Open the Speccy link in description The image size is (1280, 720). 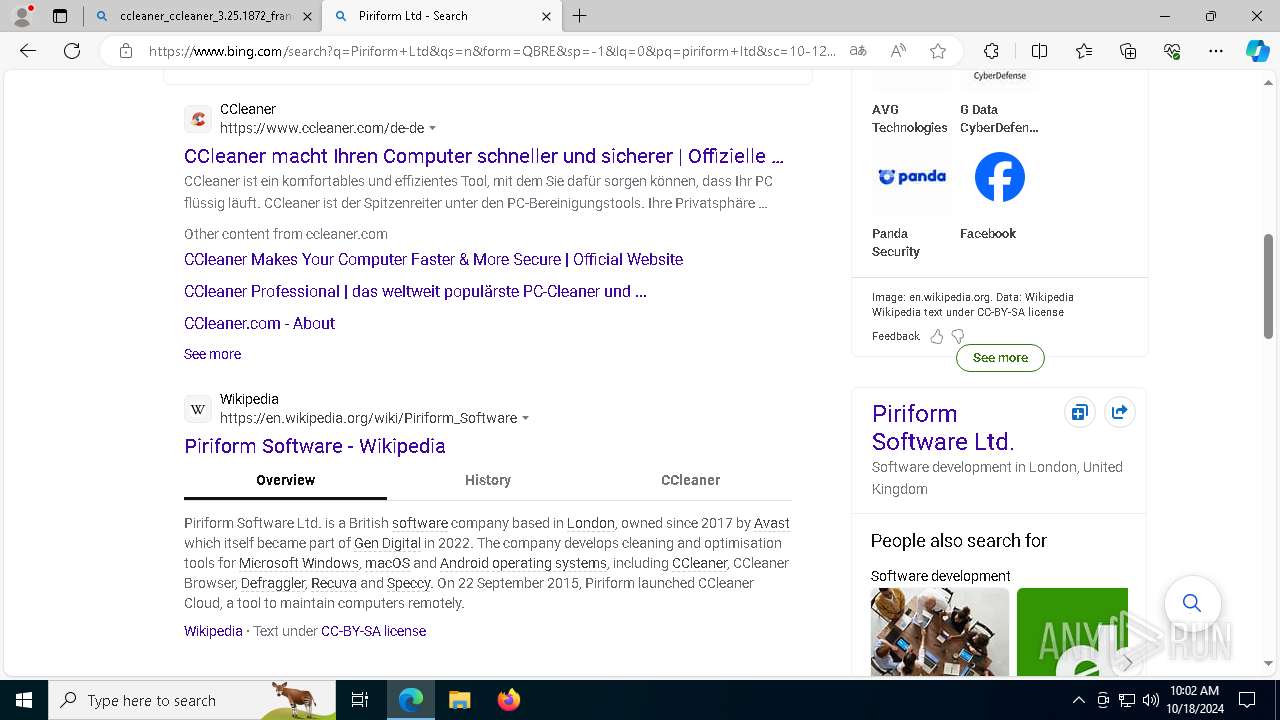click(409, 583)
